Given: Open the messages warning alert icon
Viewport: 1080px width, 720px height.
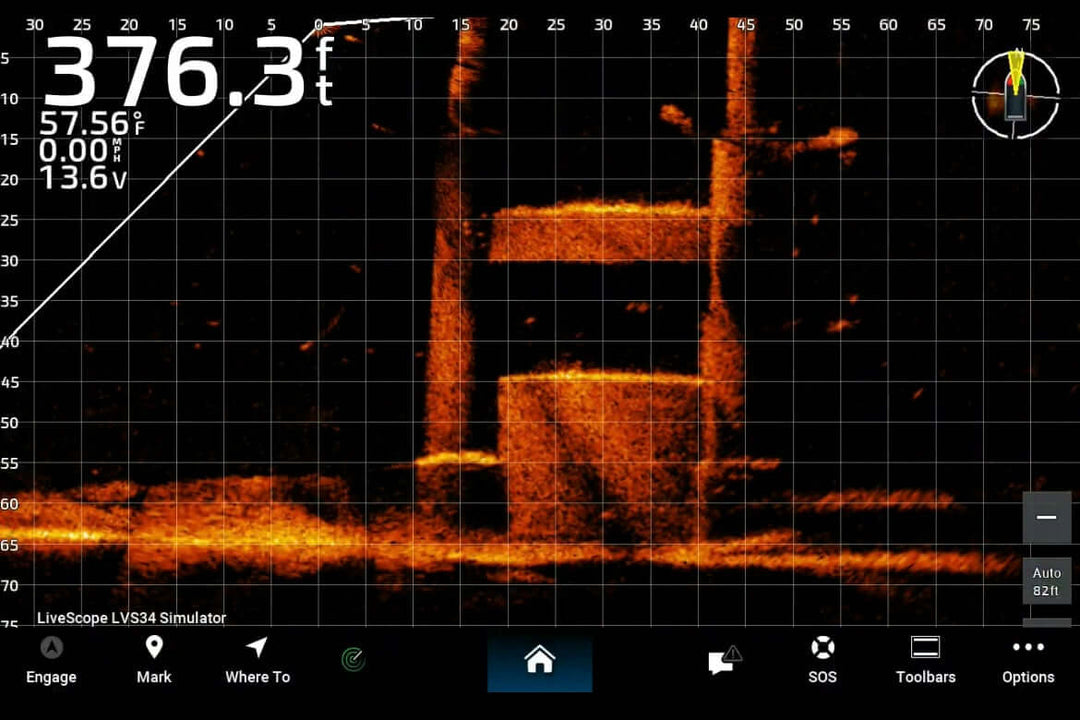Looking at the screenshot, I should [x=725, y=661].
